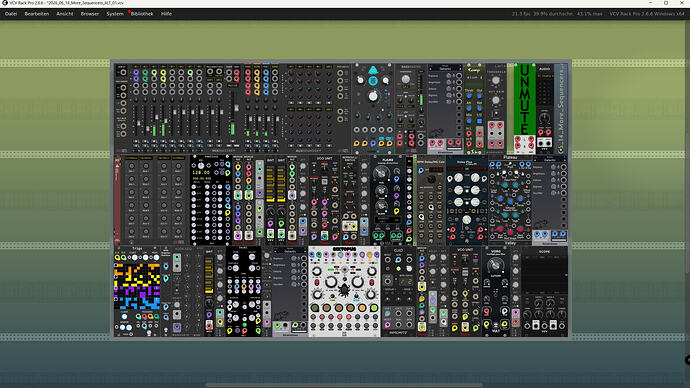
Task: Open the Browser menu
Action: click(x=90, y=14)
